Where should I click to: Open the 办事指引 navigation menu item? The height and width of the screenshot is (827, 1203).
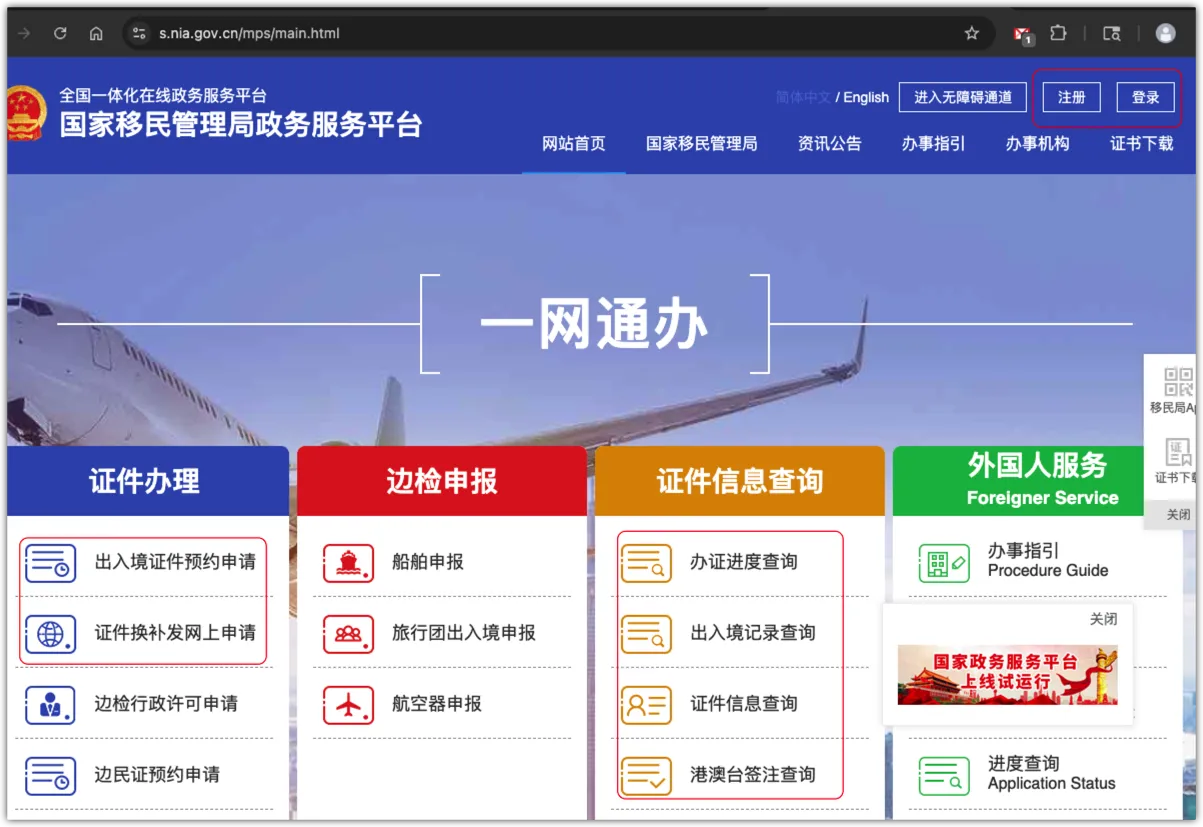pyautogui.click(x=933, y=144)
